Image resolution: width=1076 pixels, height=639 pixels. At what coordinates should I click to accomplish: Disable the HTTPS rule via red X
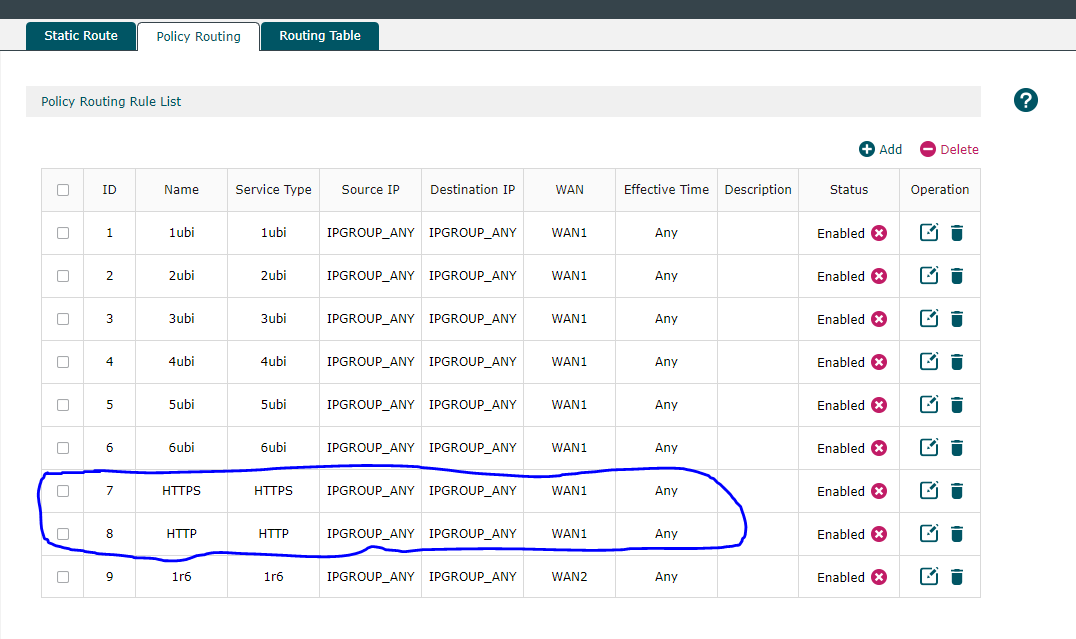878,491
